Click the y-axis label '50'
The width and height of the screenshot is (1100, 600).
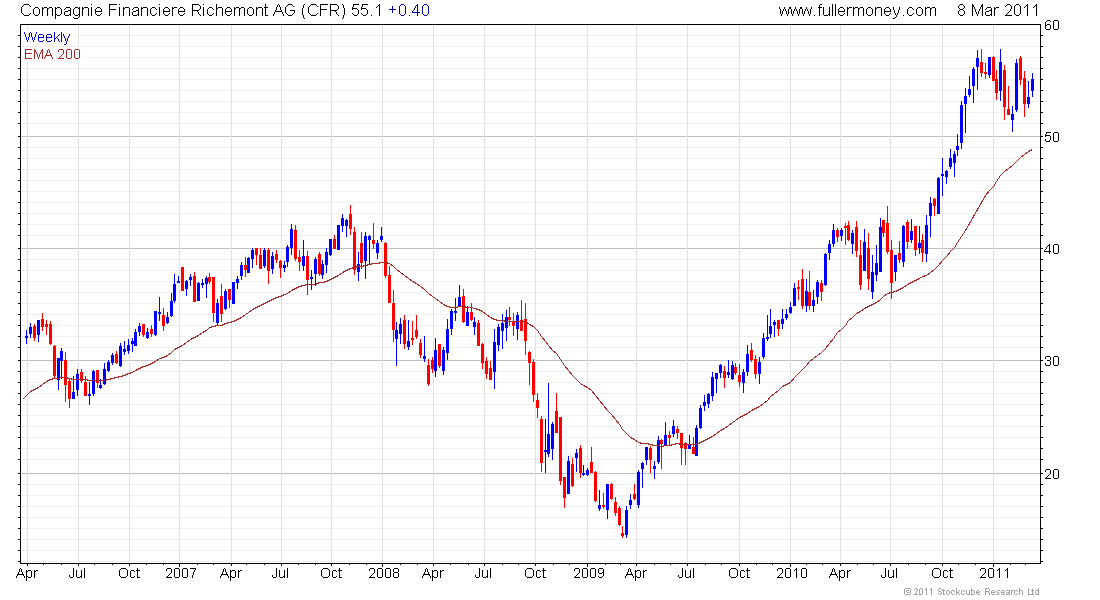click(x=1052, y=137)
